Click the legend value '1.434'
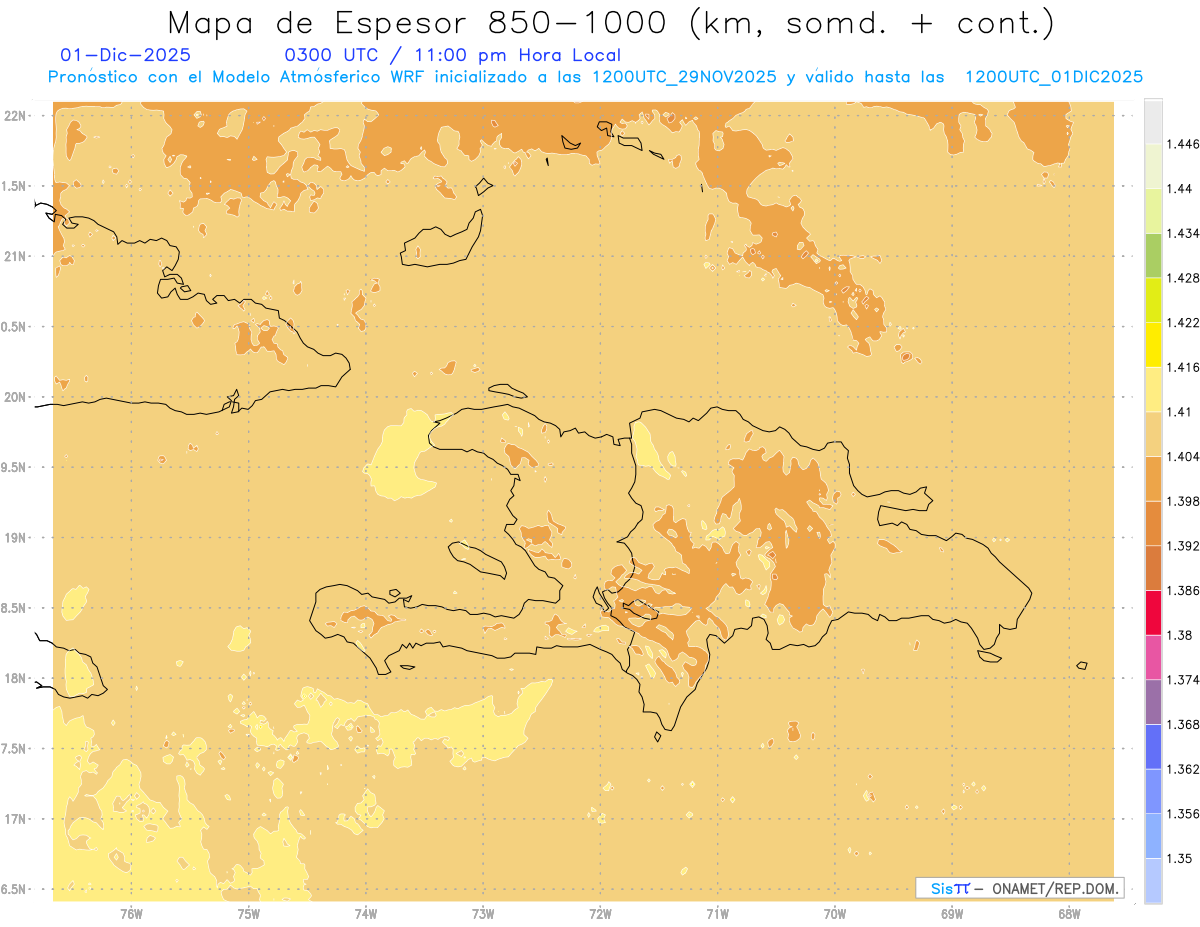Image resolution: width=1200 pixels, height=927 pixels. click(x=1184, y=233)
